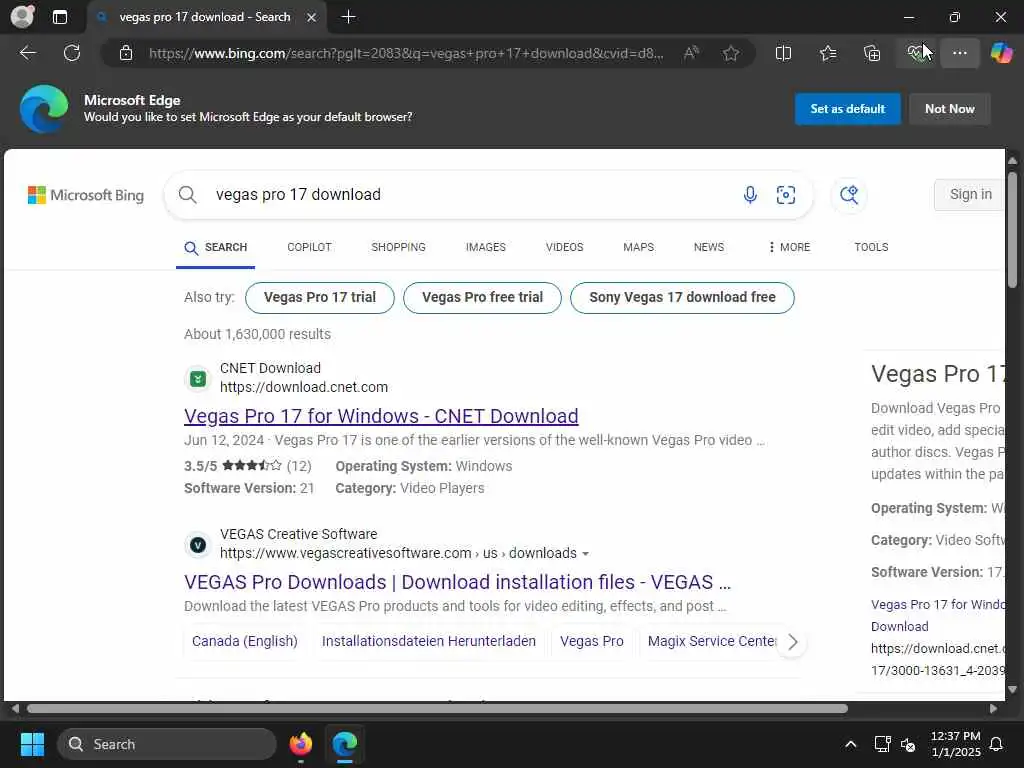Screen dimensions: 1024x768
Task: Click the Windows taskbar Search box
Action: (167, 744)
